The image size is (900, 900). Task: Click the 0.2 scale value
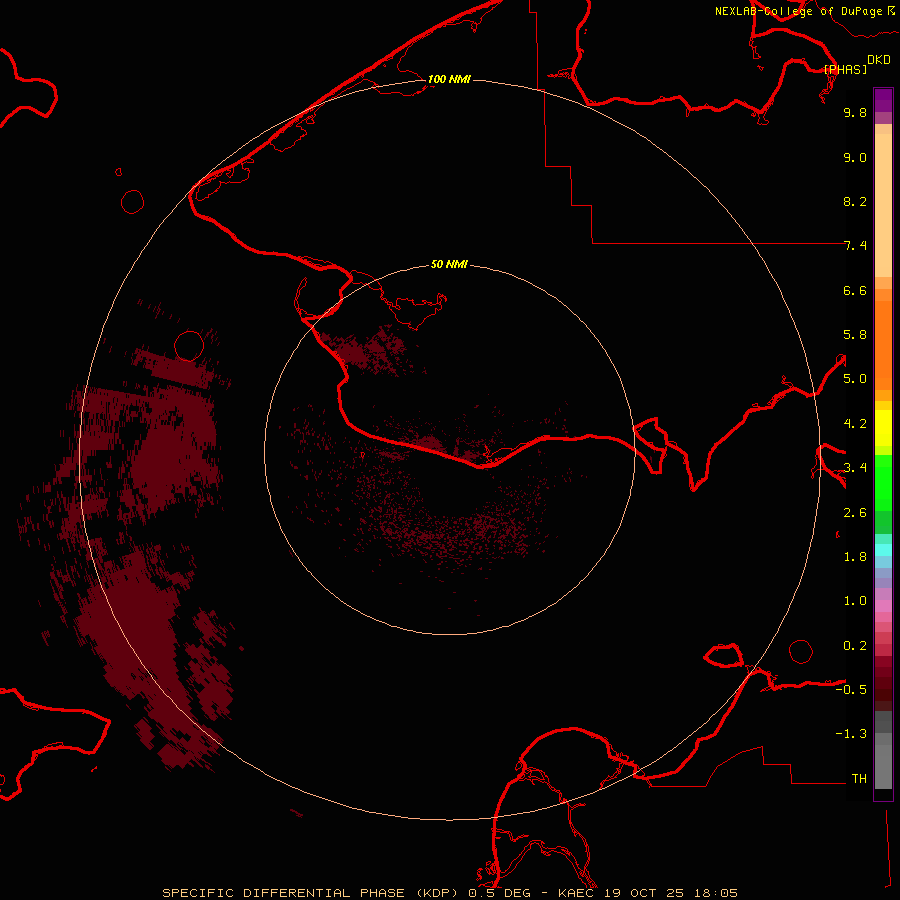click(855, 646)
